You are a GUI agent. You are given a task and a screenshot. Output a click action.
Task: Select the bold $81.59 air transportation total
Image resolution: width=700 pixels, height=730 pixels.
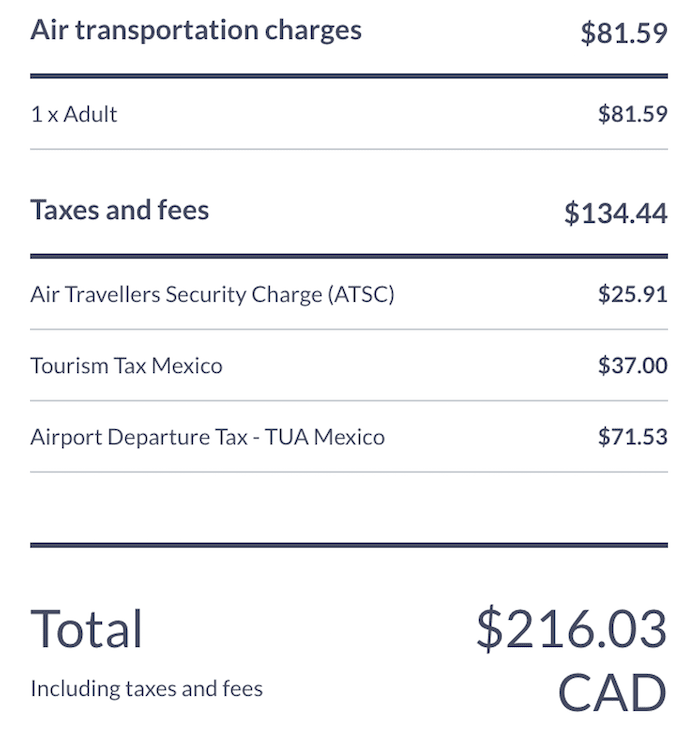[x=624, y=33]
